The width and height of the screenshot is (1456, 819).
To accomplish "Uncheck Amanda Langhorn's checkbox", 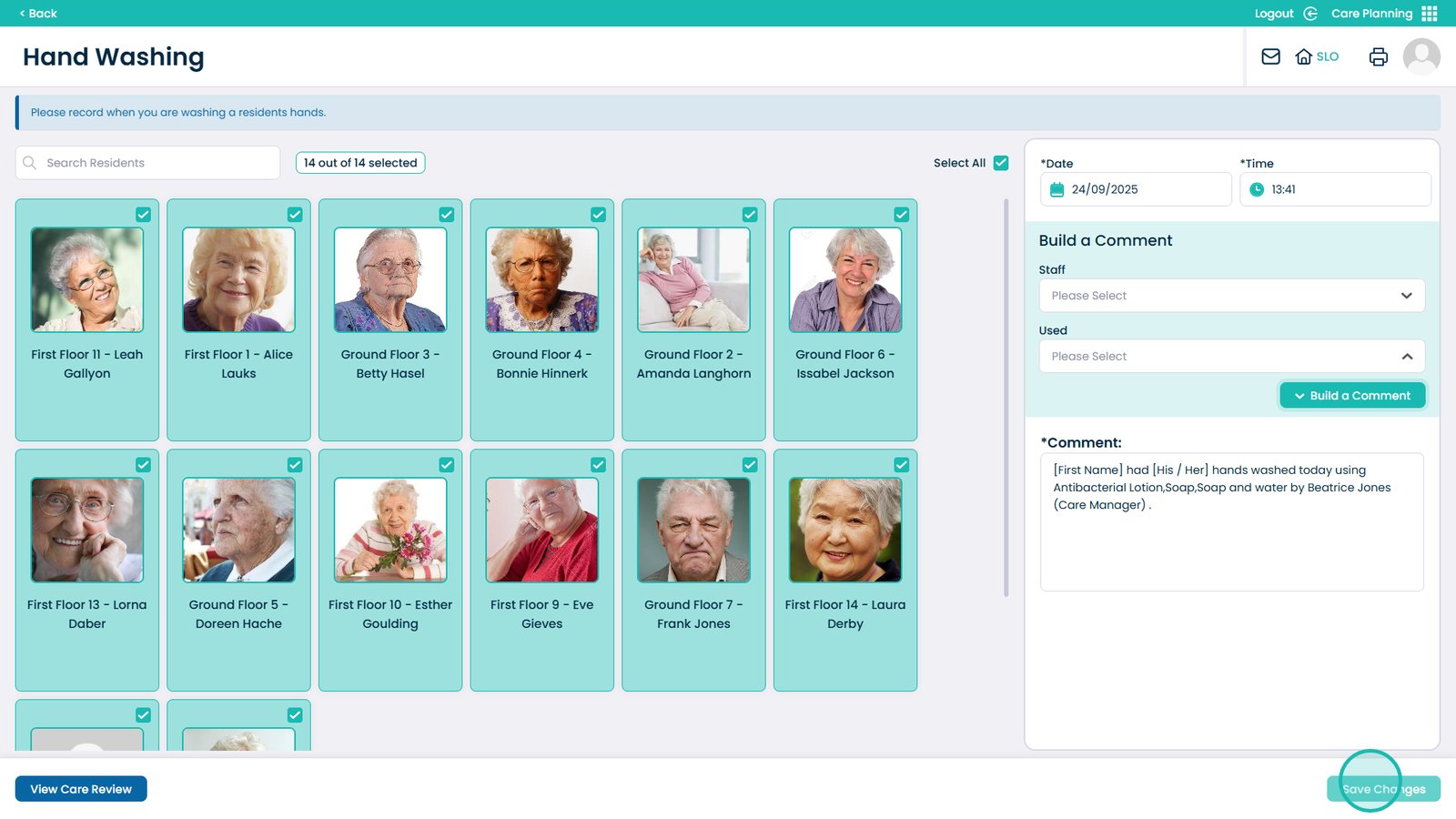I will (x=750, y=215).
